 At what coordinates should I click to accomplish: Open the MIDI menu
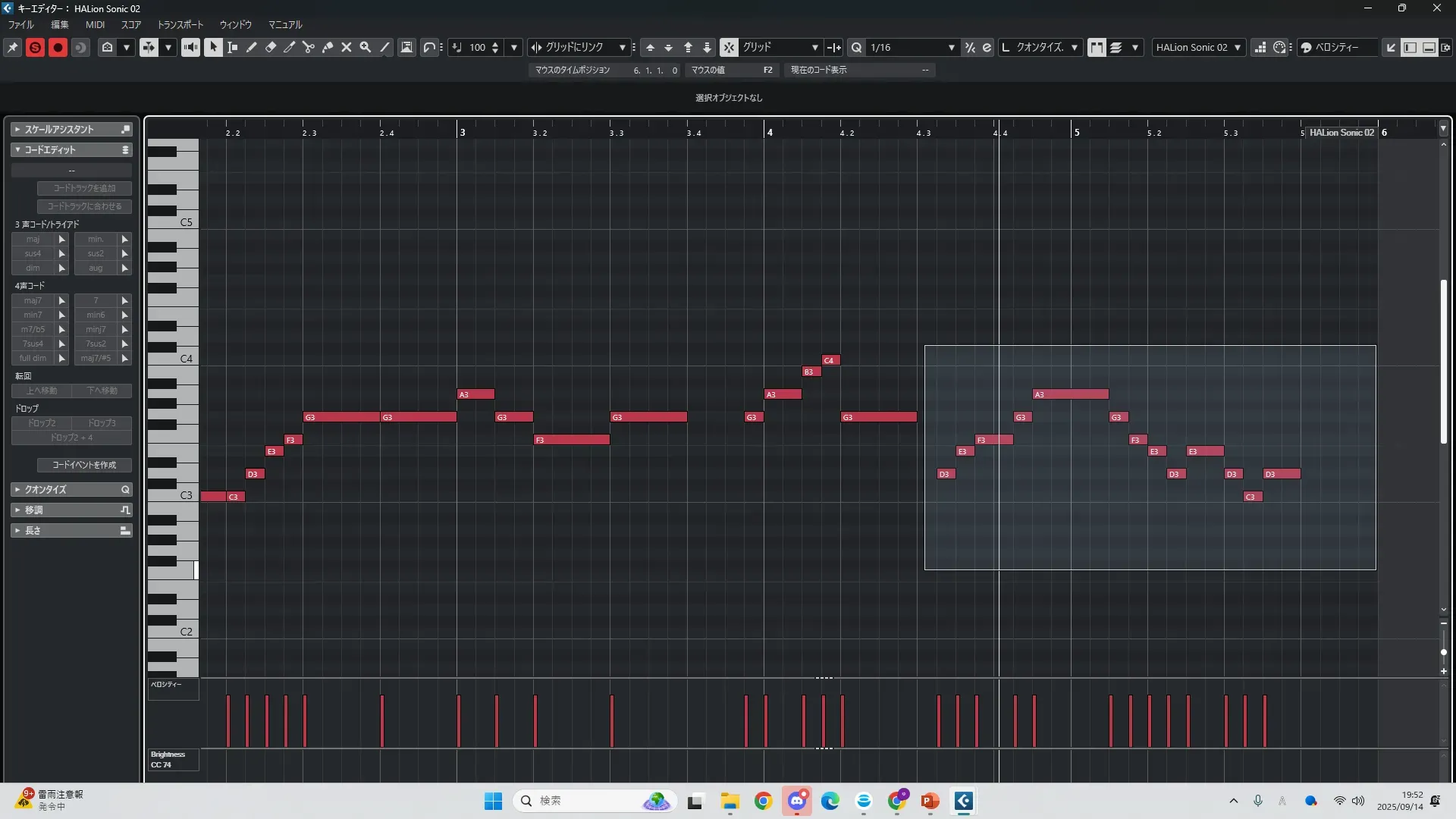click(x=95, y=25)
